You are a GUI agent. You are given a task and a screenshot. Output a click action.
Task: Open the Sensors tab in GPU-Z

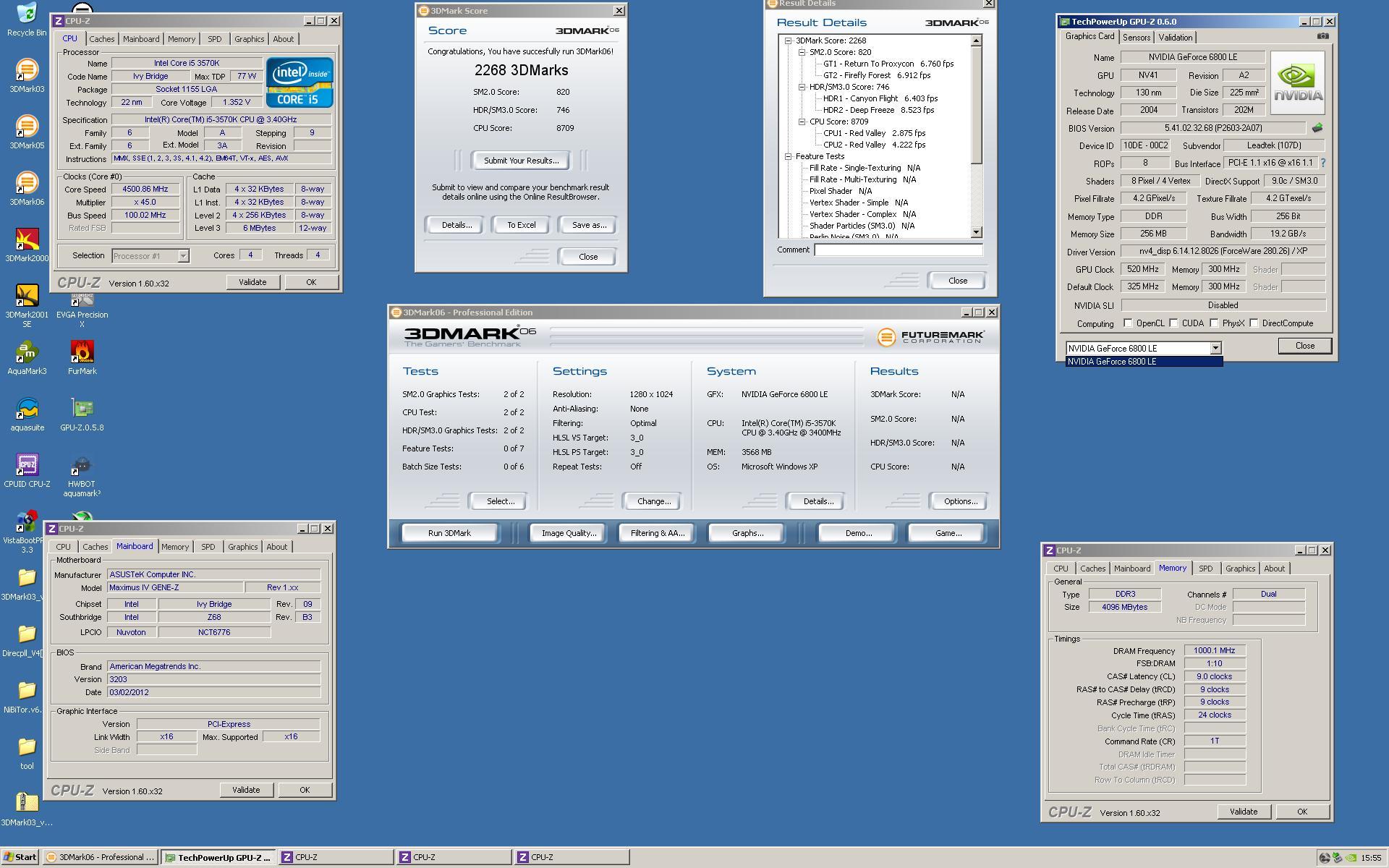click(1136, 38)
